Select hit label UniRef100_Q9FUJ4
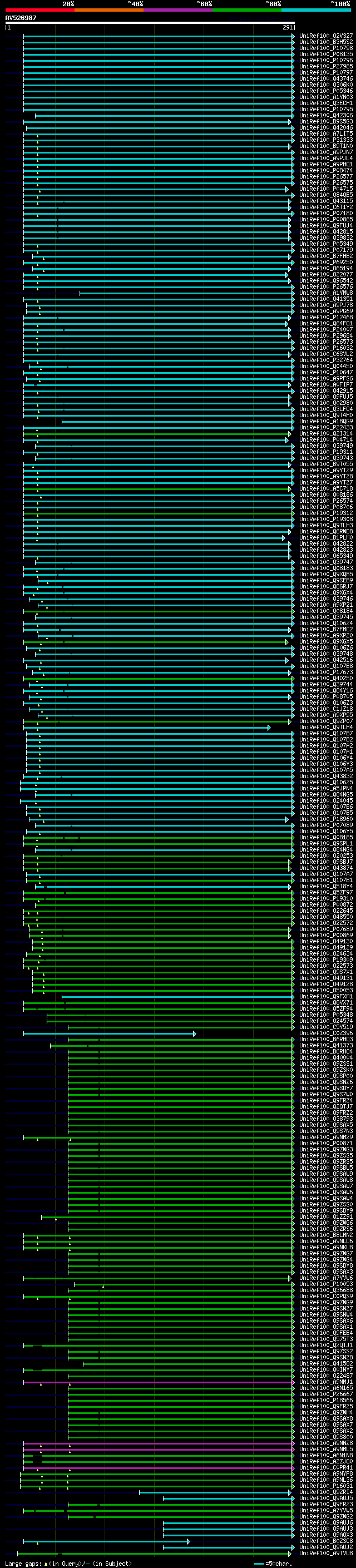The width and height of the screenshot is (356, 1568). (326, 225)
